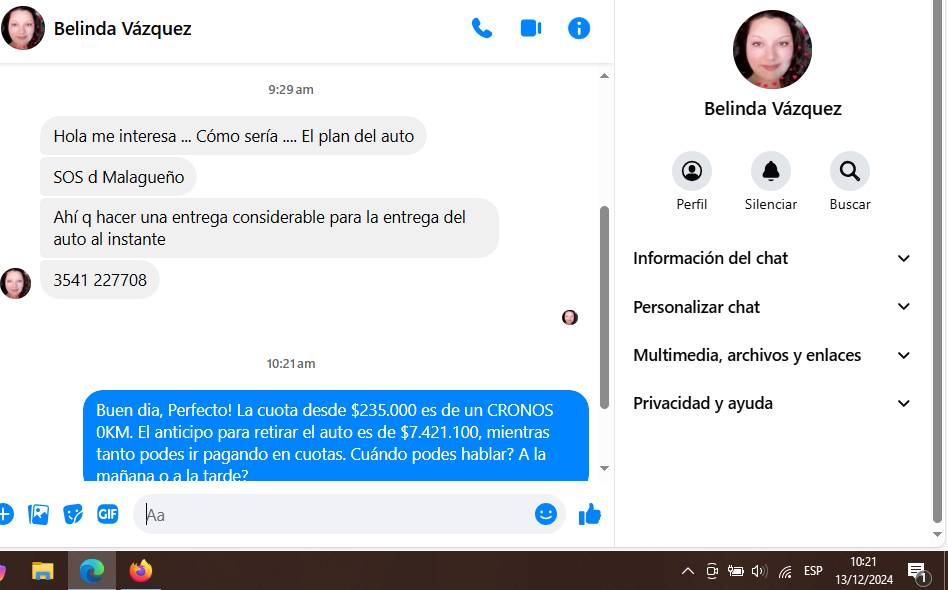Mute conversation with Silenciar bell icon

(x=770, y=171)
